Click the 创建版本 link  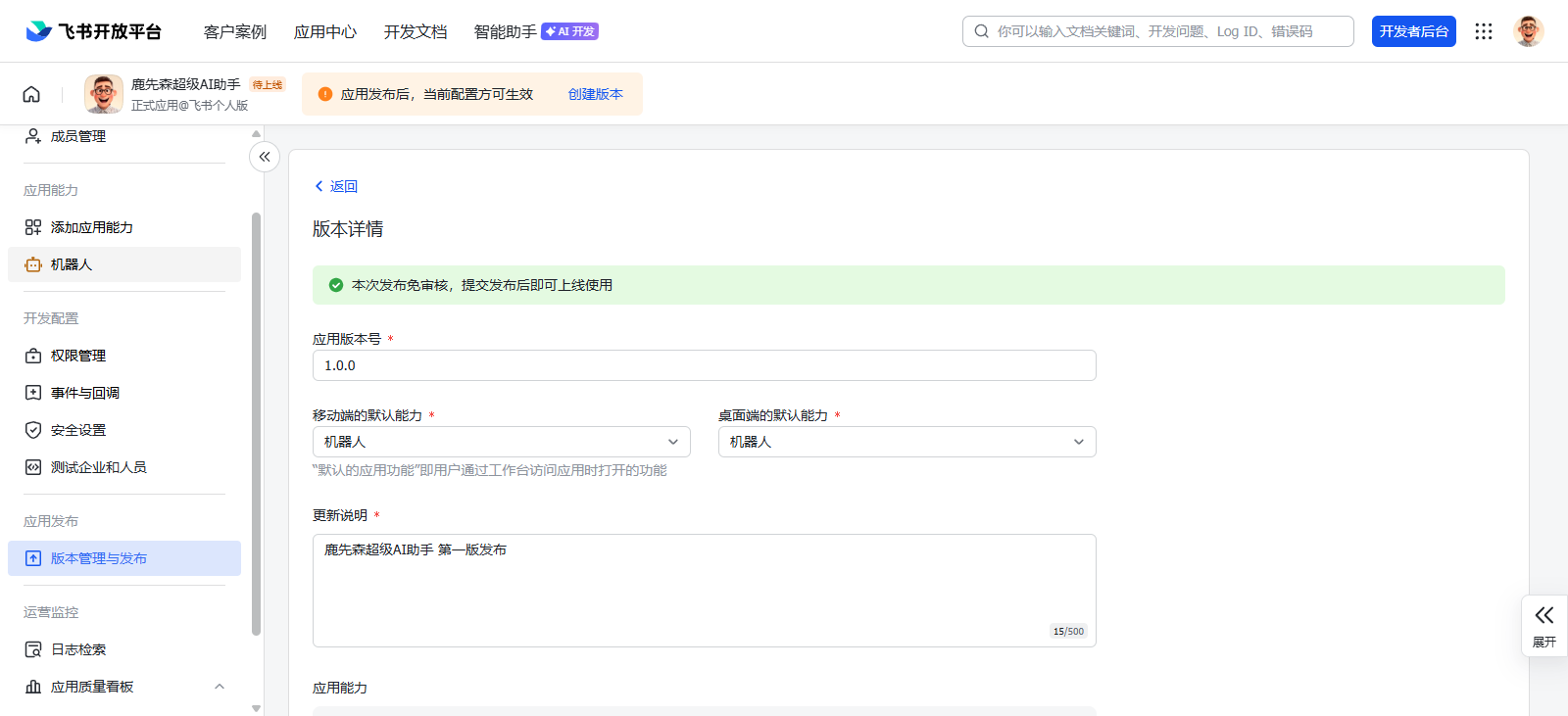pos(596,94)
